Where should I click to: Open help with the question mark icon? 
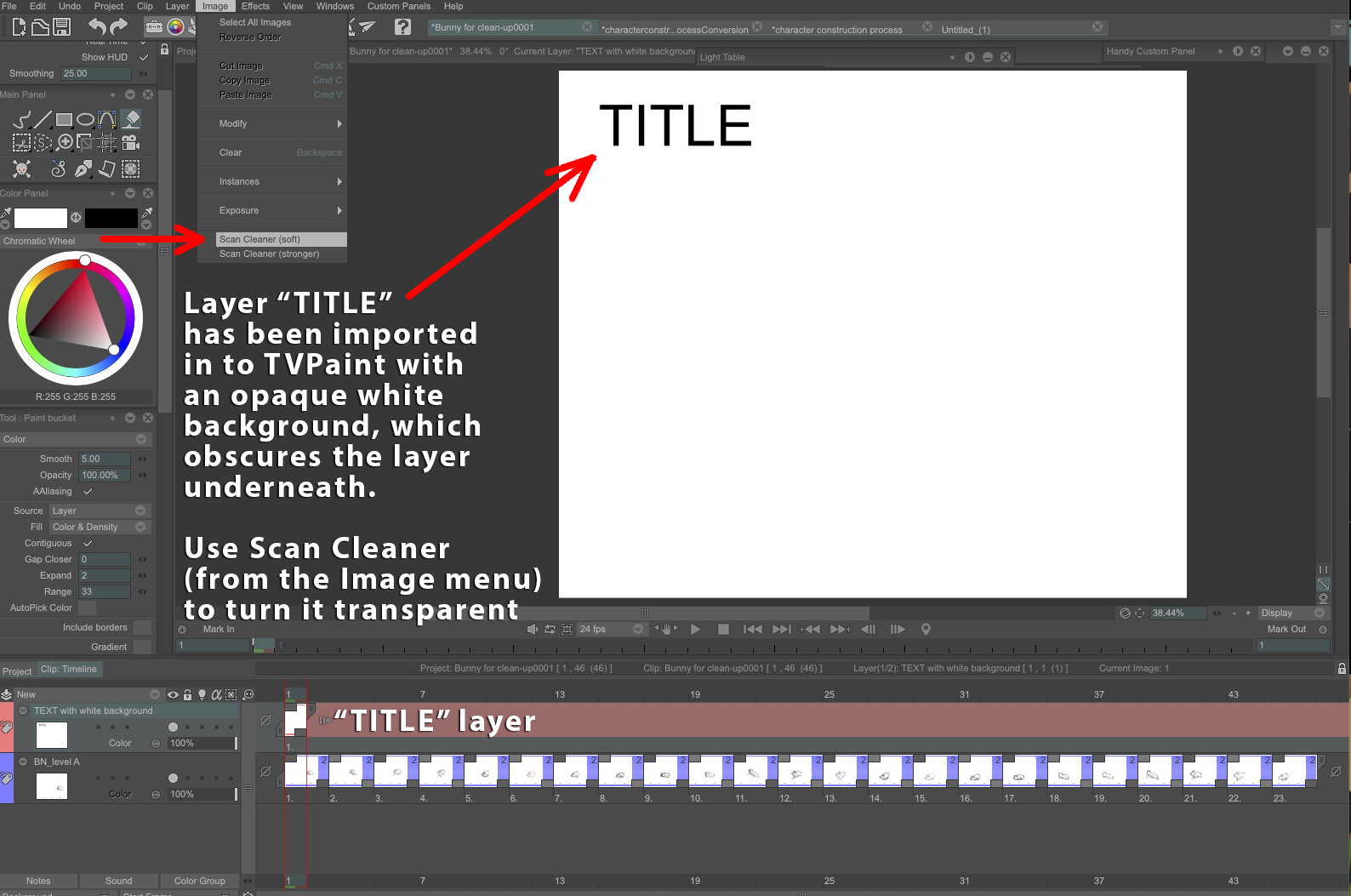403,27
